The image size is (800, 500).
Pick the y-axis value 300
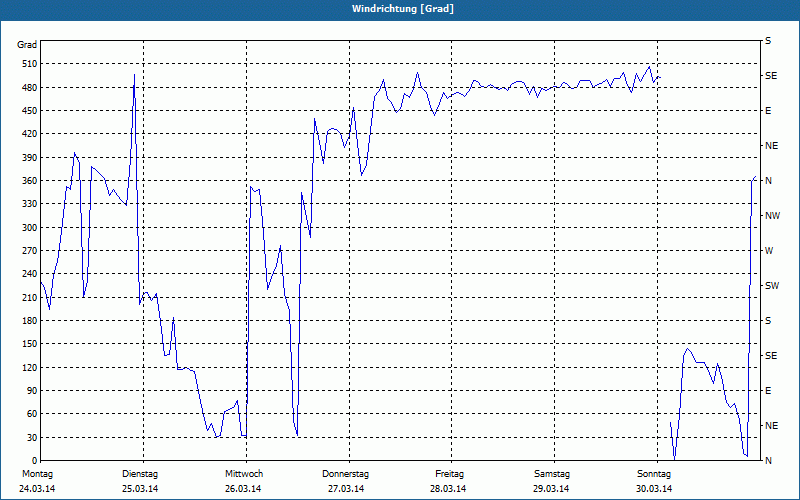[x=30, y=228]
